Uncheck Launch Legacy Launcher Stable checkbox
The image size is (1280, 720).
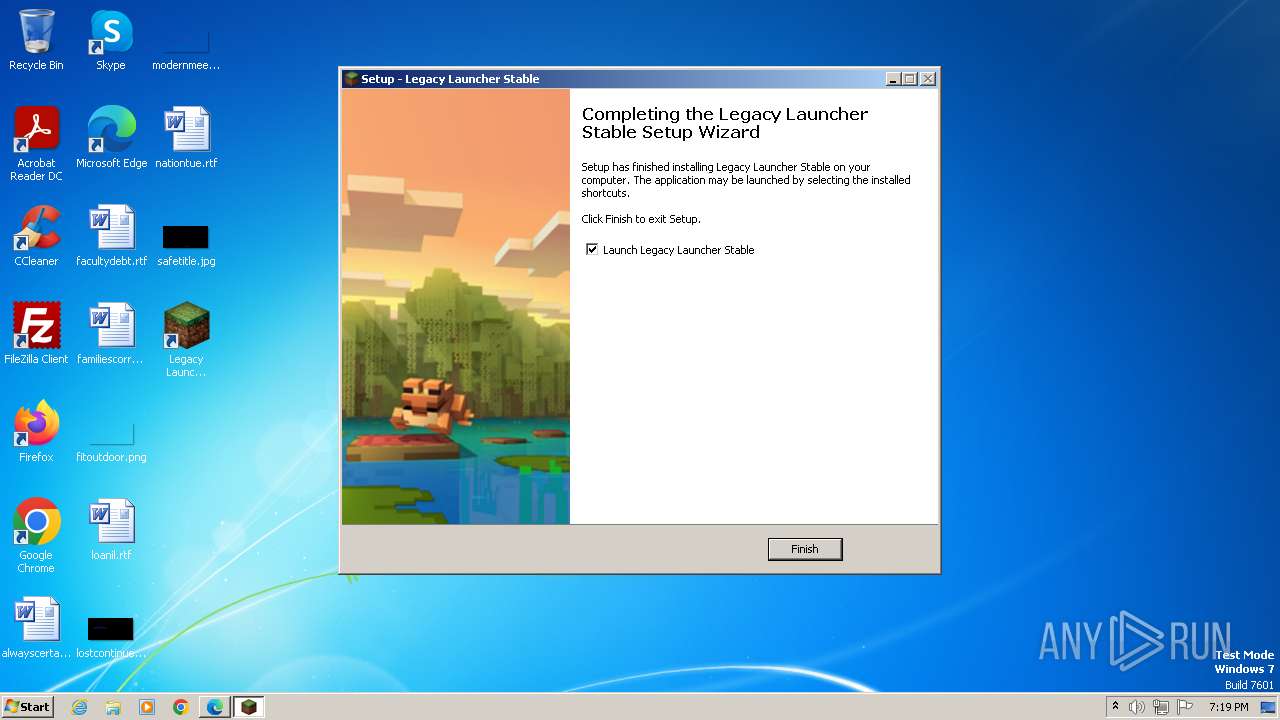(x=592, y=249)
